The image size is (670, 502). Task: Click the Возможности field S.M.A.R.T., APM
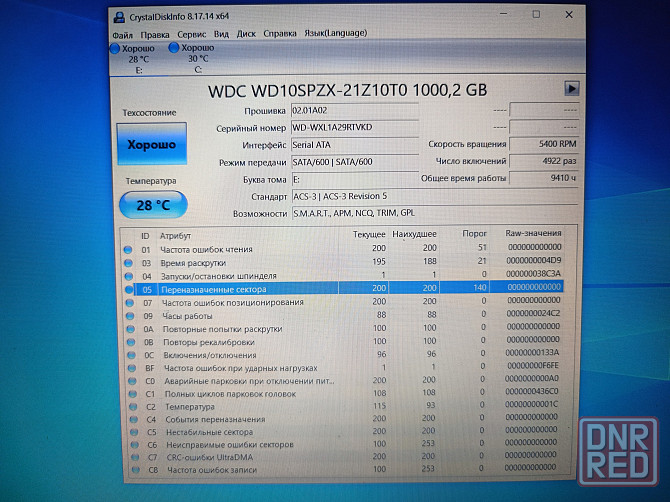click(x=435, y=213)
